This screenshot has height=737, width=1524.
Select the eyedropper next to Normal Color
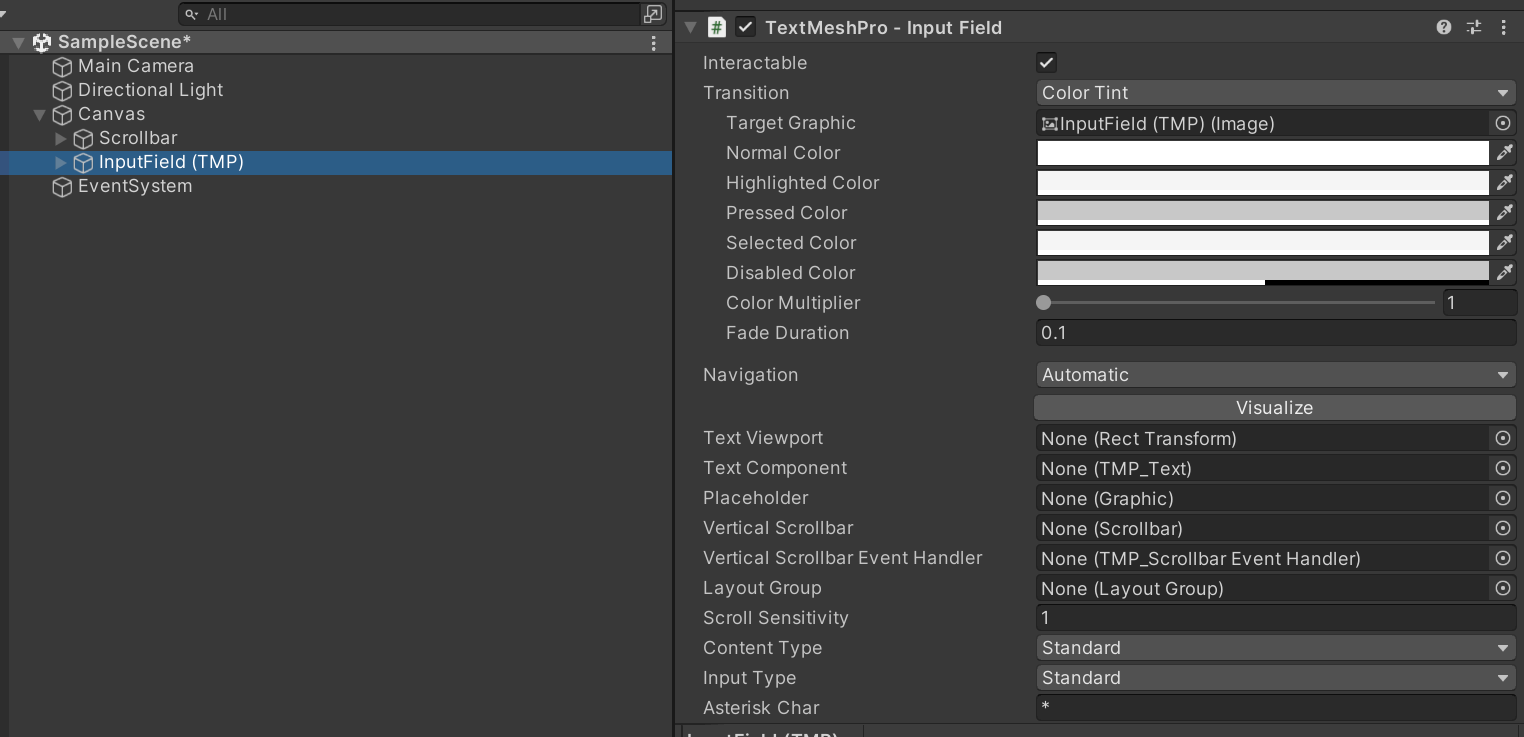1506,152
